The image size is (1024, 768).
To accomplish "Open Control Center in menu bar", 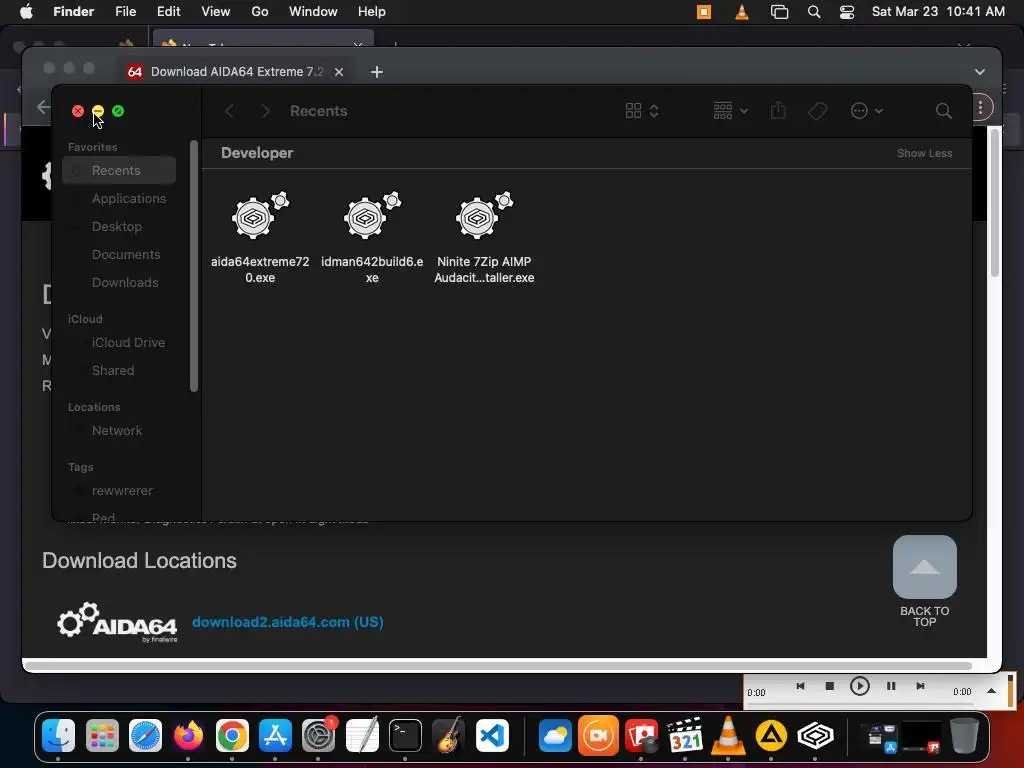I will (x=847, y=12).
